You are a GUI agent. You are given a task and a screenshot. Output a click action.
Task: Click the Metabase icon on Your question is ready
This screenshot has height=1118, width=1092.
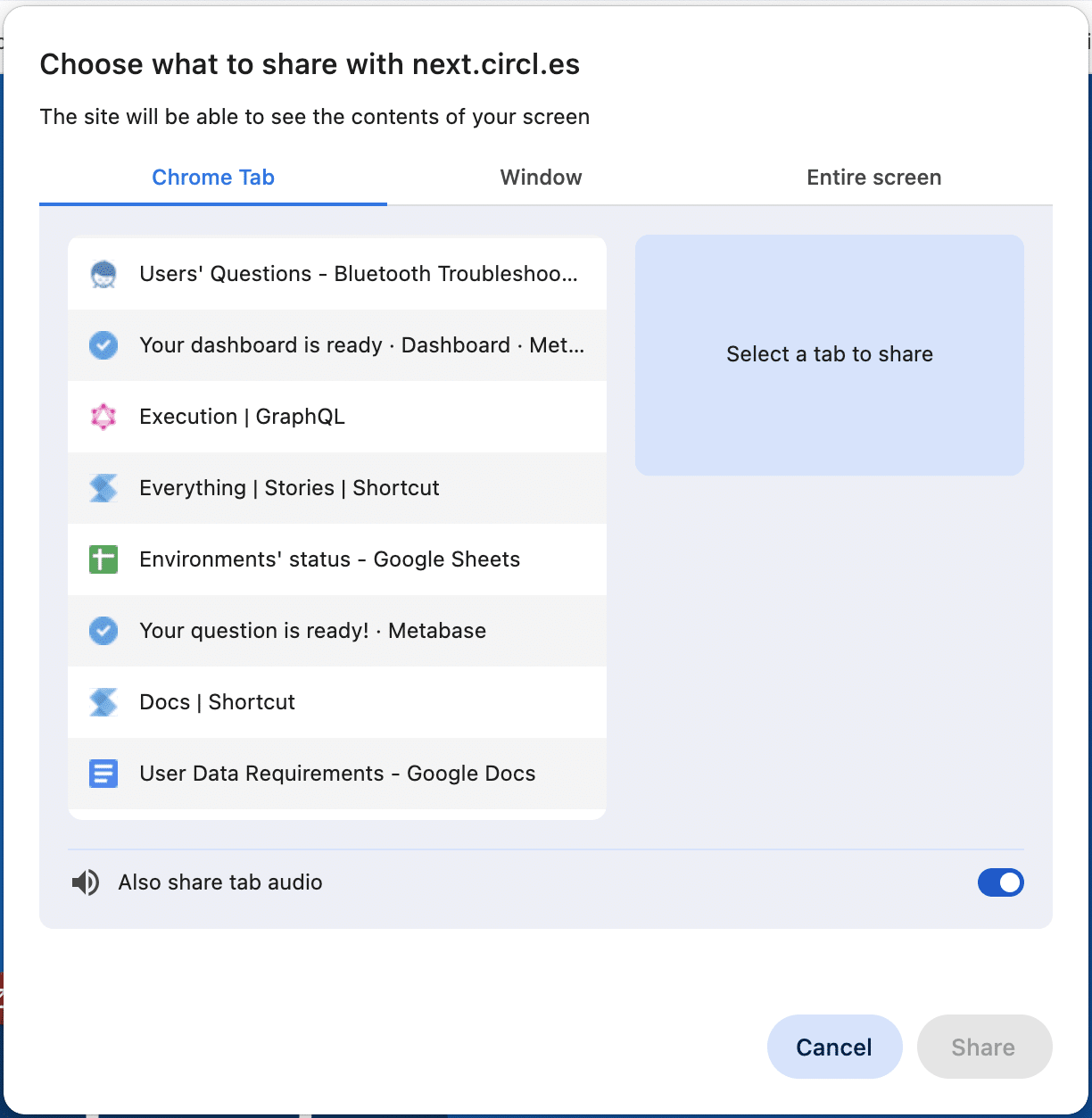tap(103, 631)
